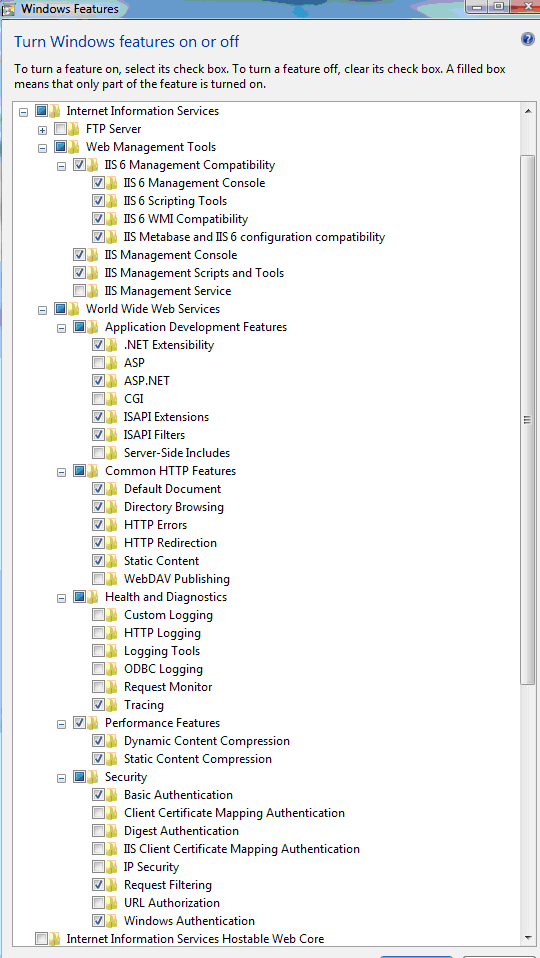The image size is (540, 958).
Task: Tick the Server-Side Includes checkbox
Action: (x=98, y=453)
